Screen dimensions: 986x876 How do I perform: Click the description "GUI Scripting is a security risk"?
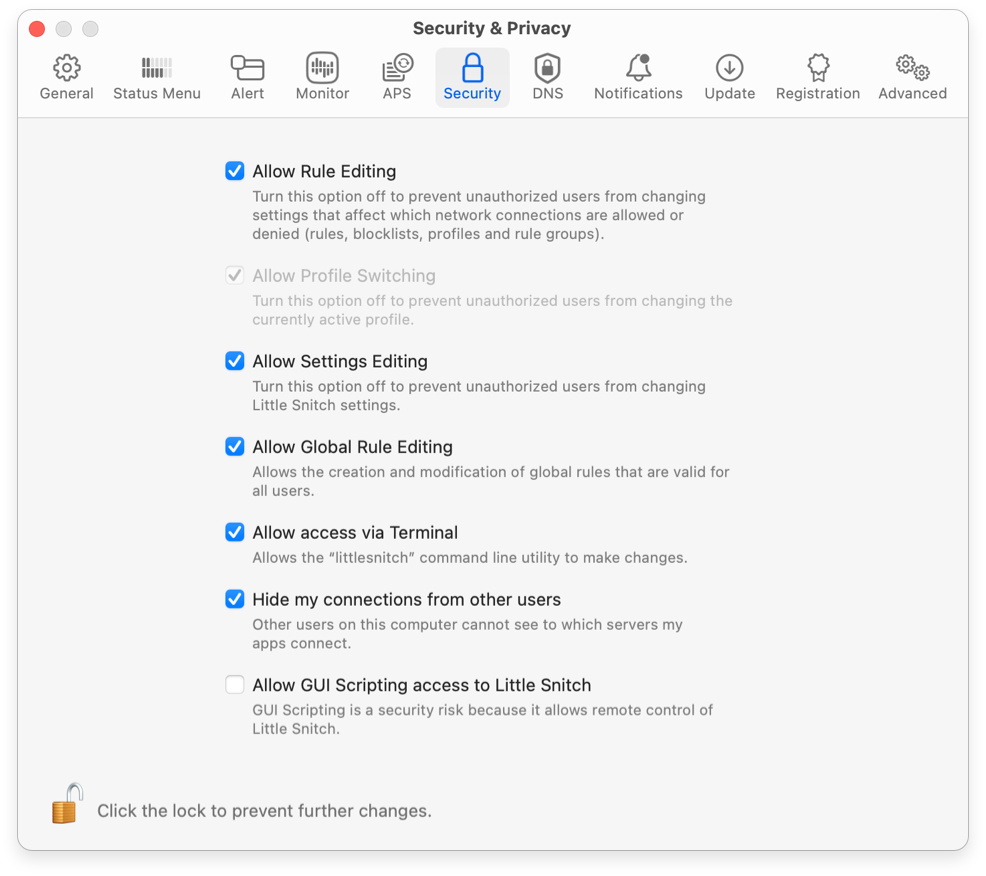point(482,719)
